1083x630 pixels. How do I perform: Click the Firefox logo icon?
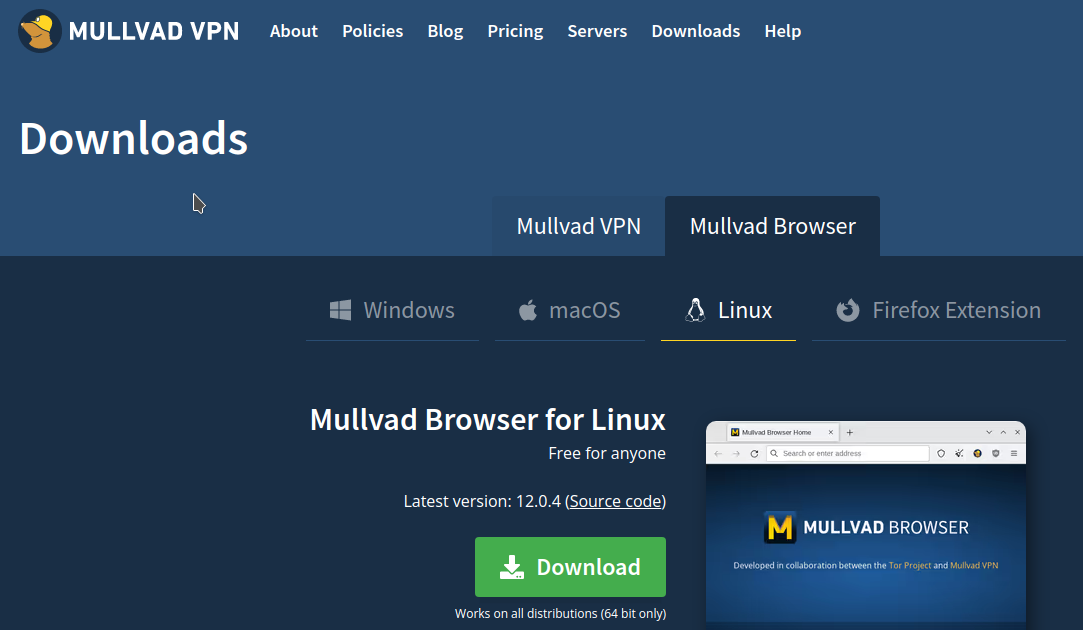[848, 310]
